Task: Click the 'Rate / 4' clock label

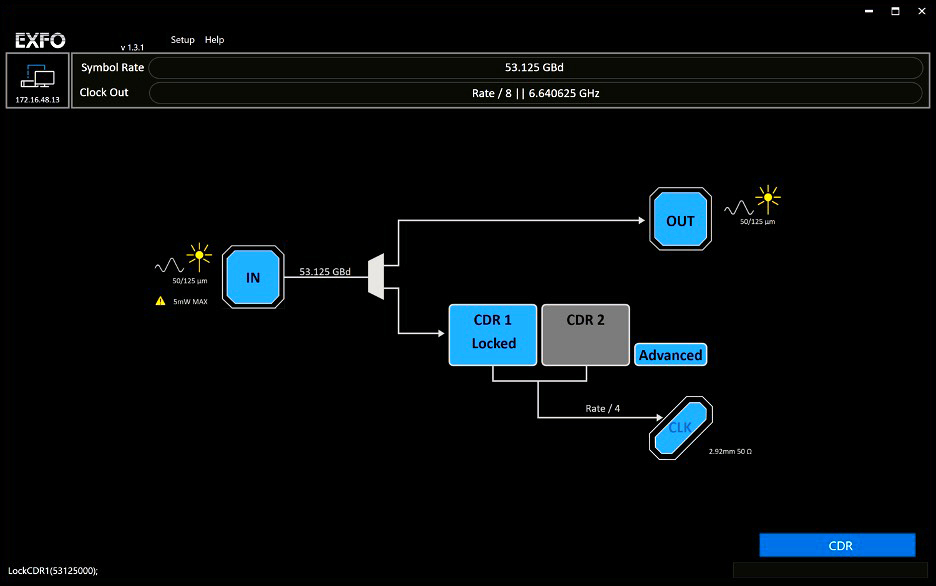Action: pyautogui.click(x=602, y=409)
